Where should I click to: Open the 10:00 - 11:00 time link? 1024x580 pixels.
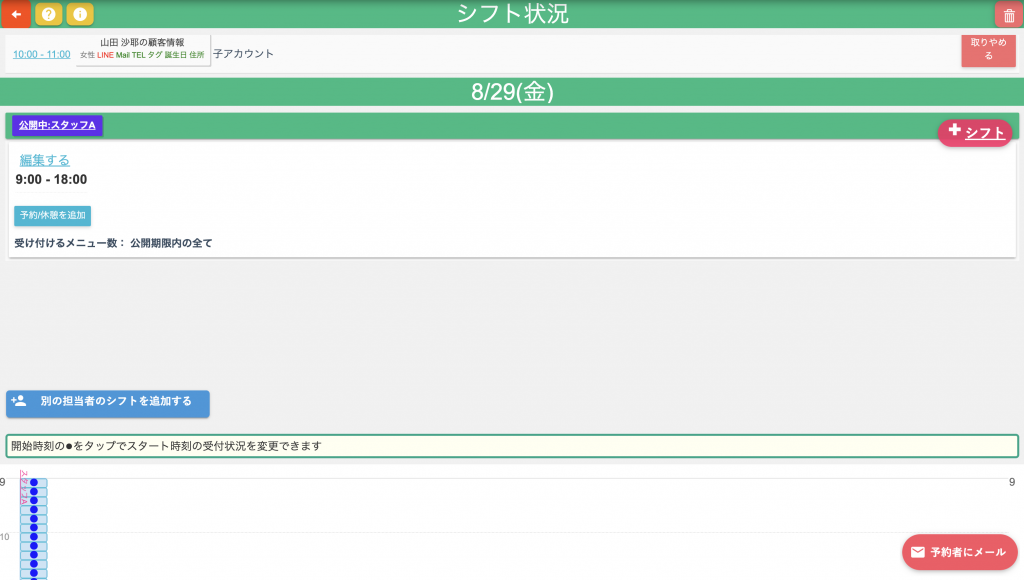pyautogui.click(x=41, y=54)
